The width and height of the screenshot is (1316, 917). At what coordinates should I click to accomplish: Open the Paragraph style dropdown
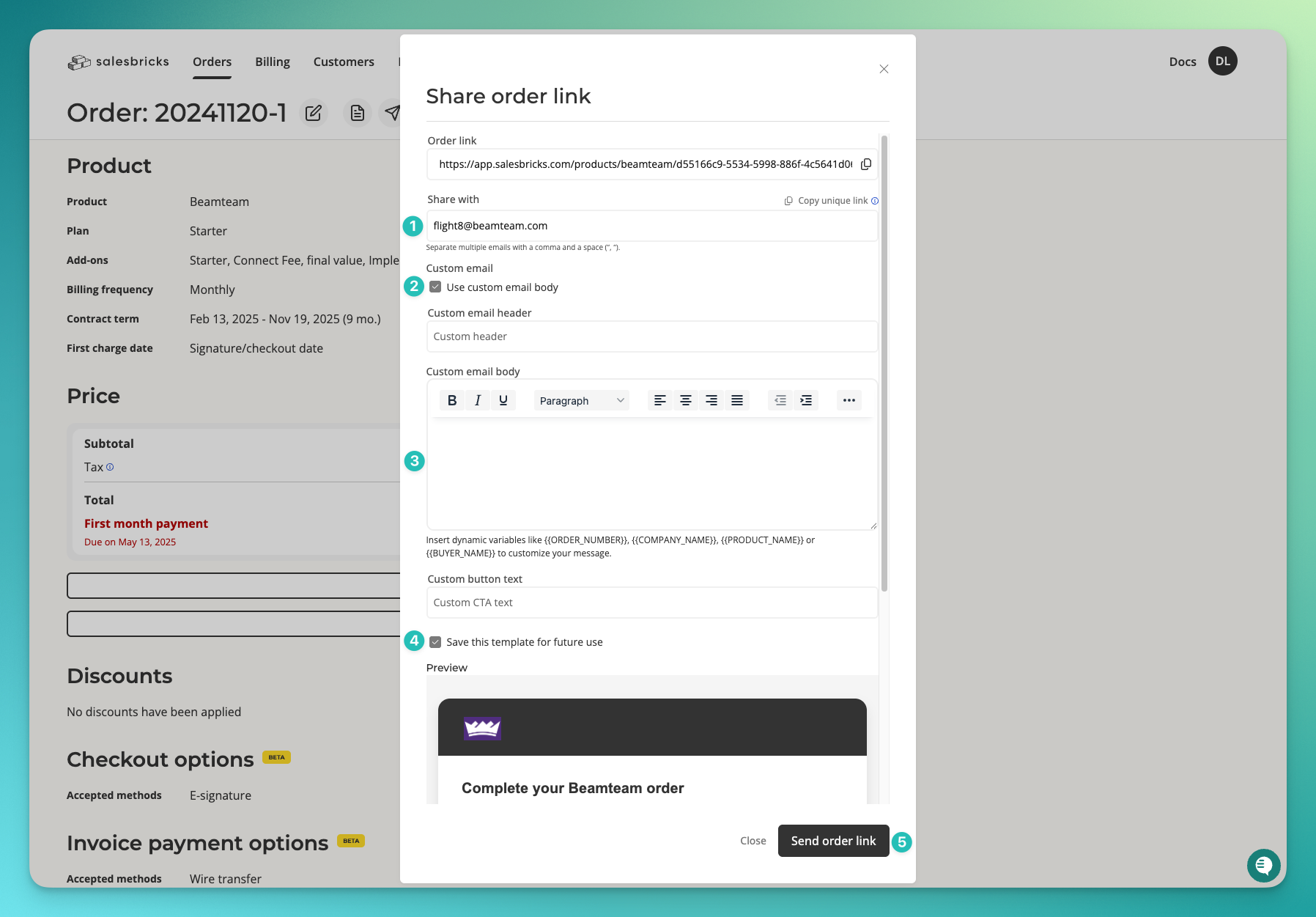[581, 400]
